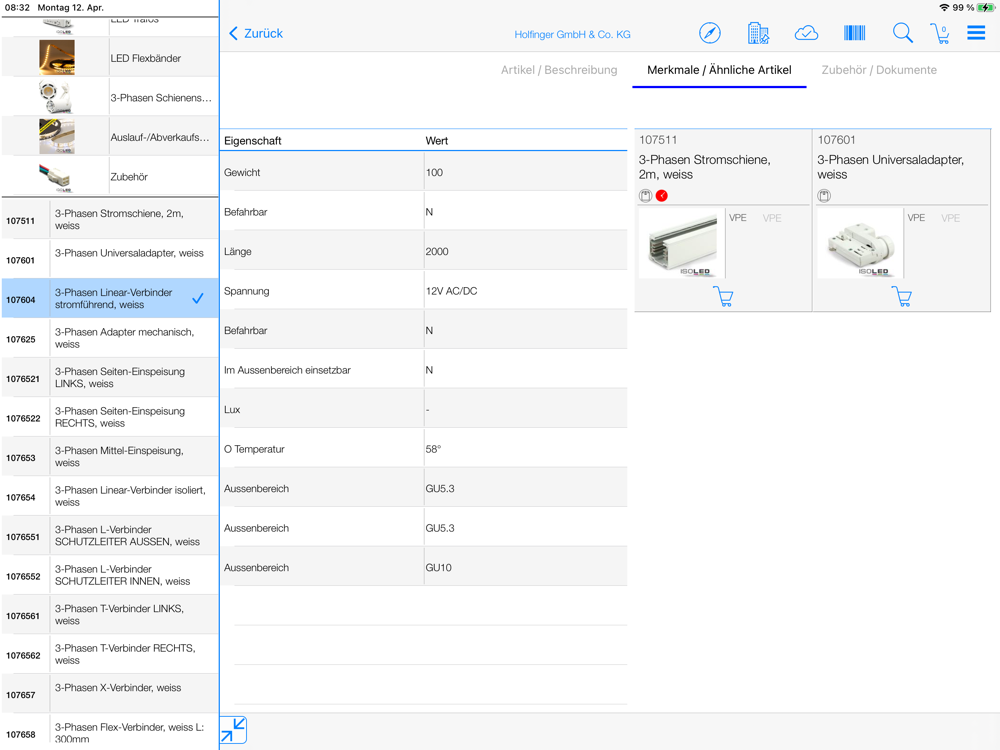
Task: Tap LED Flexbänder thumbnail image
Action: (57, 57)
